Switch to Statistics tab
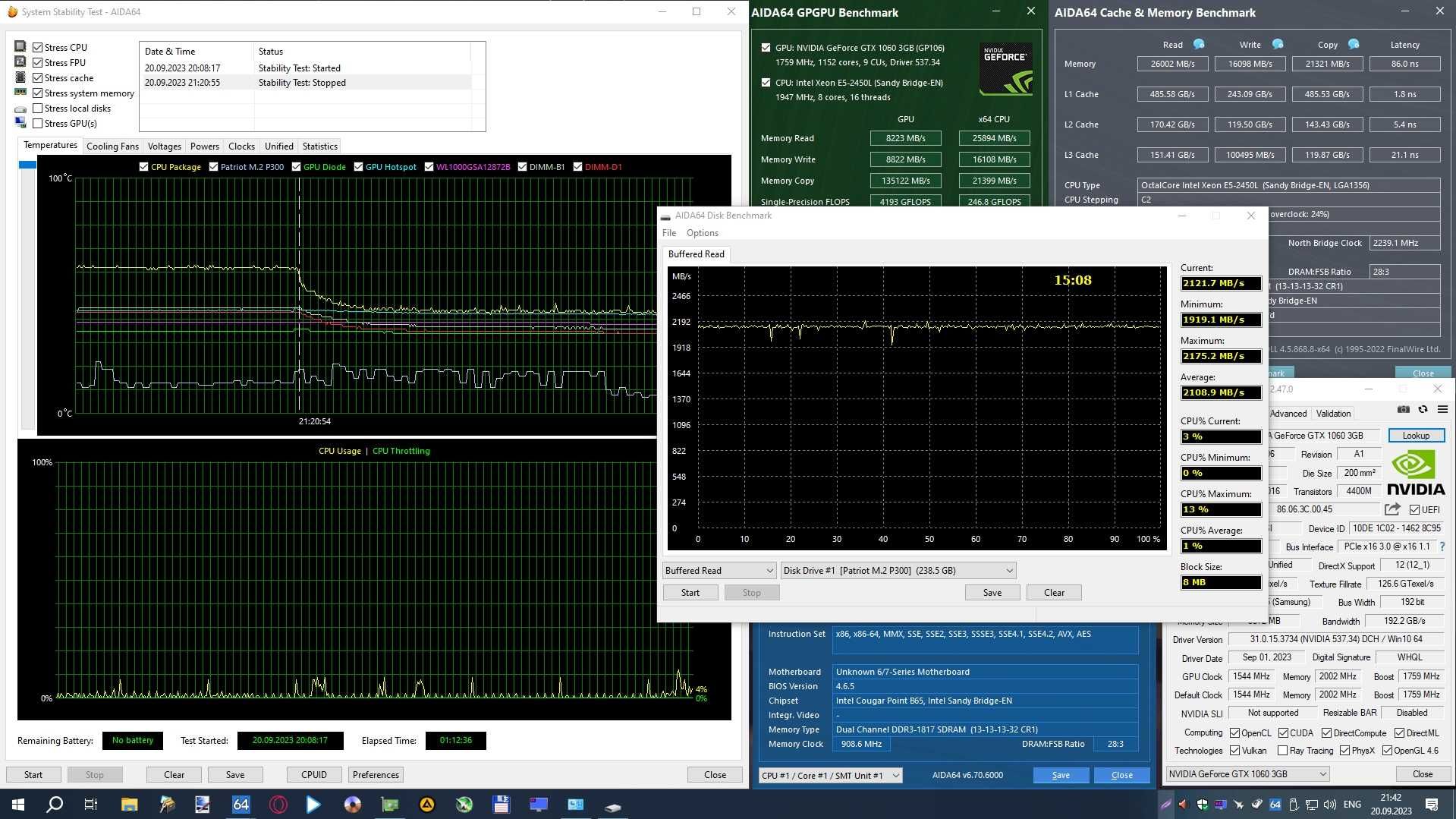1456x819 pixels. 320,146
